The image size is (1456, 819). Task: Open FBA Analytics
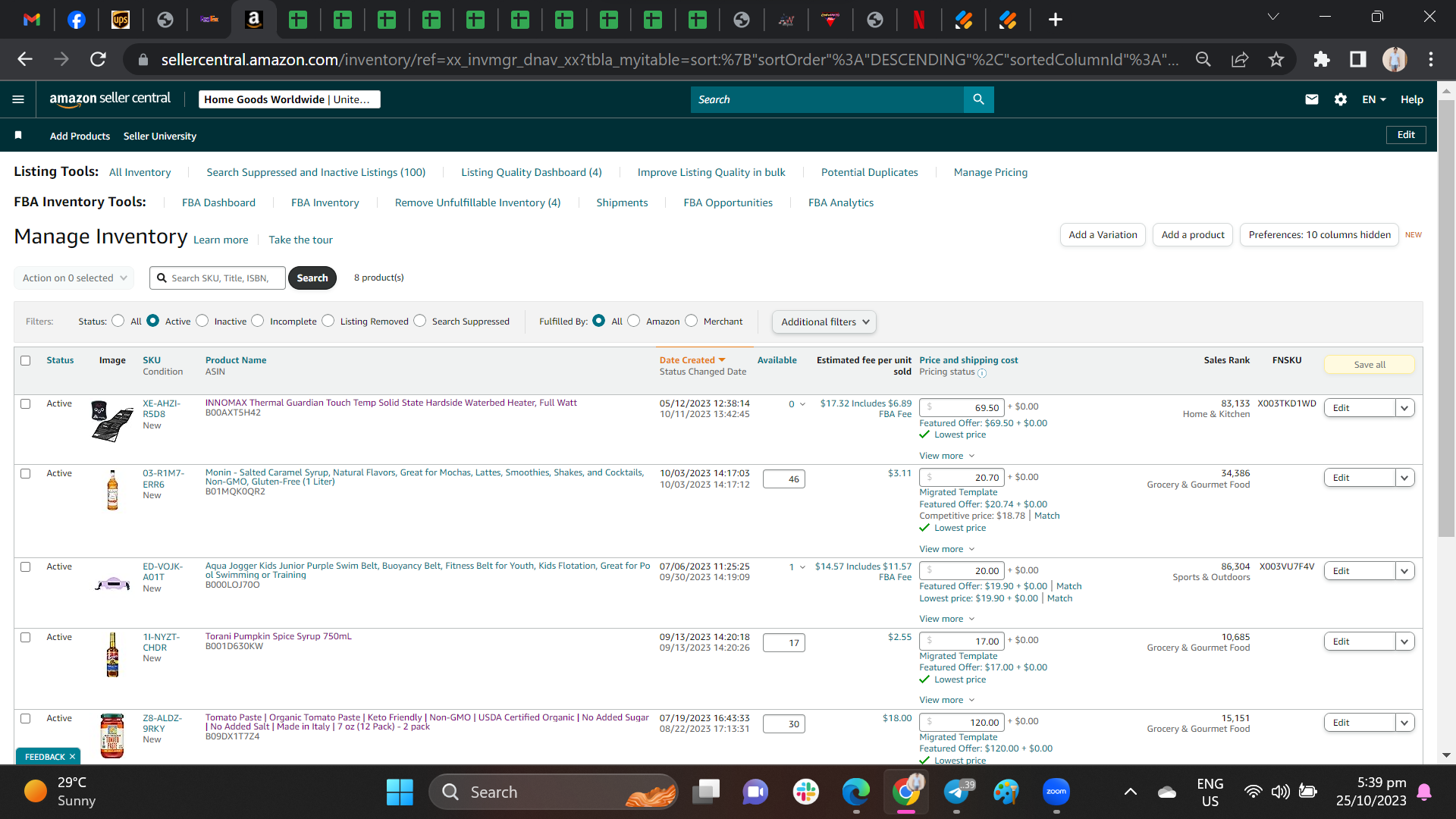point(841,202)
